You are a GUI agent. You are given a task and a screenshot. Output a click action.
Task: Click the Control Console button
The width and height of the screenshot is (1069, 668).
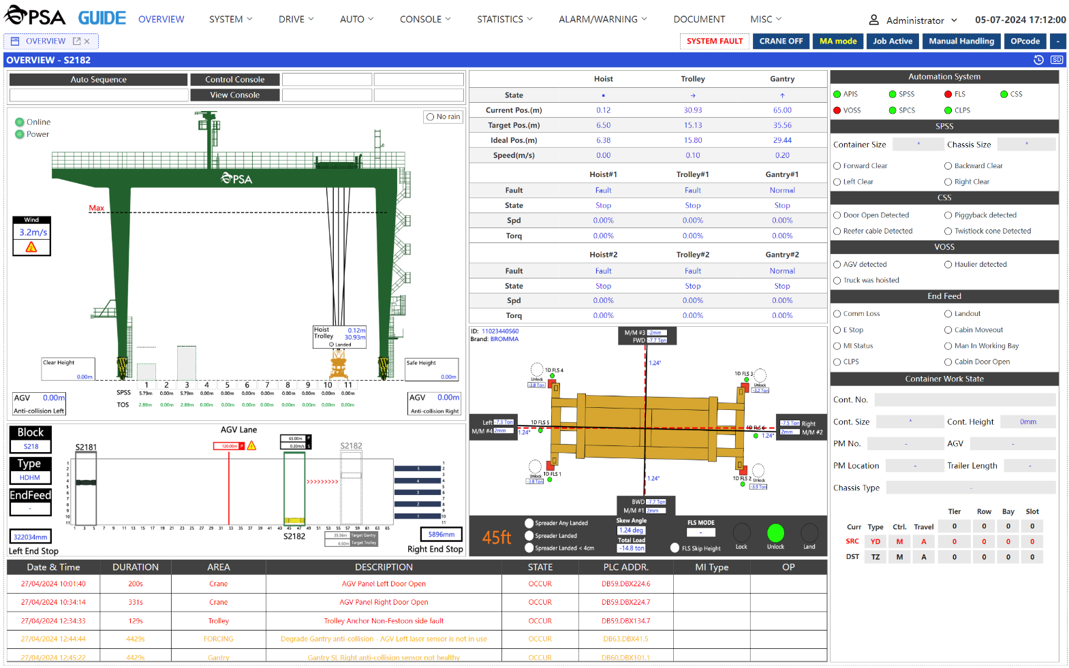(x=235, y=79)
